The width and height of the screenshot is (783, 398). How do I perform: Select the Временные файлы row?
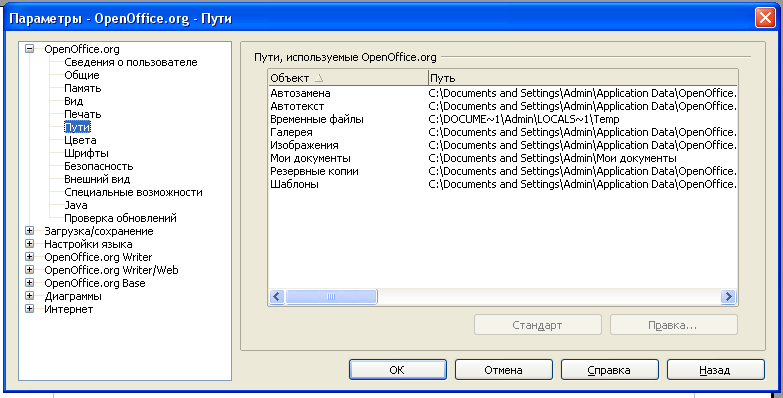(502, 119)
